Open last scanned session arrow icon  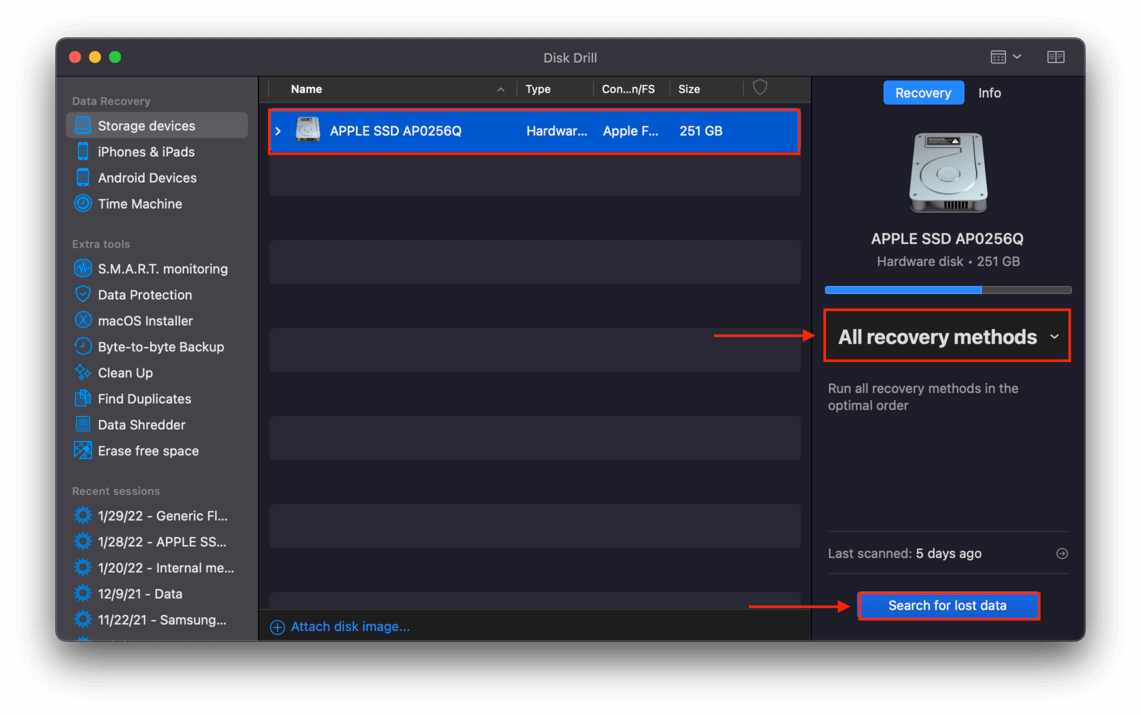pos(1062,554)
